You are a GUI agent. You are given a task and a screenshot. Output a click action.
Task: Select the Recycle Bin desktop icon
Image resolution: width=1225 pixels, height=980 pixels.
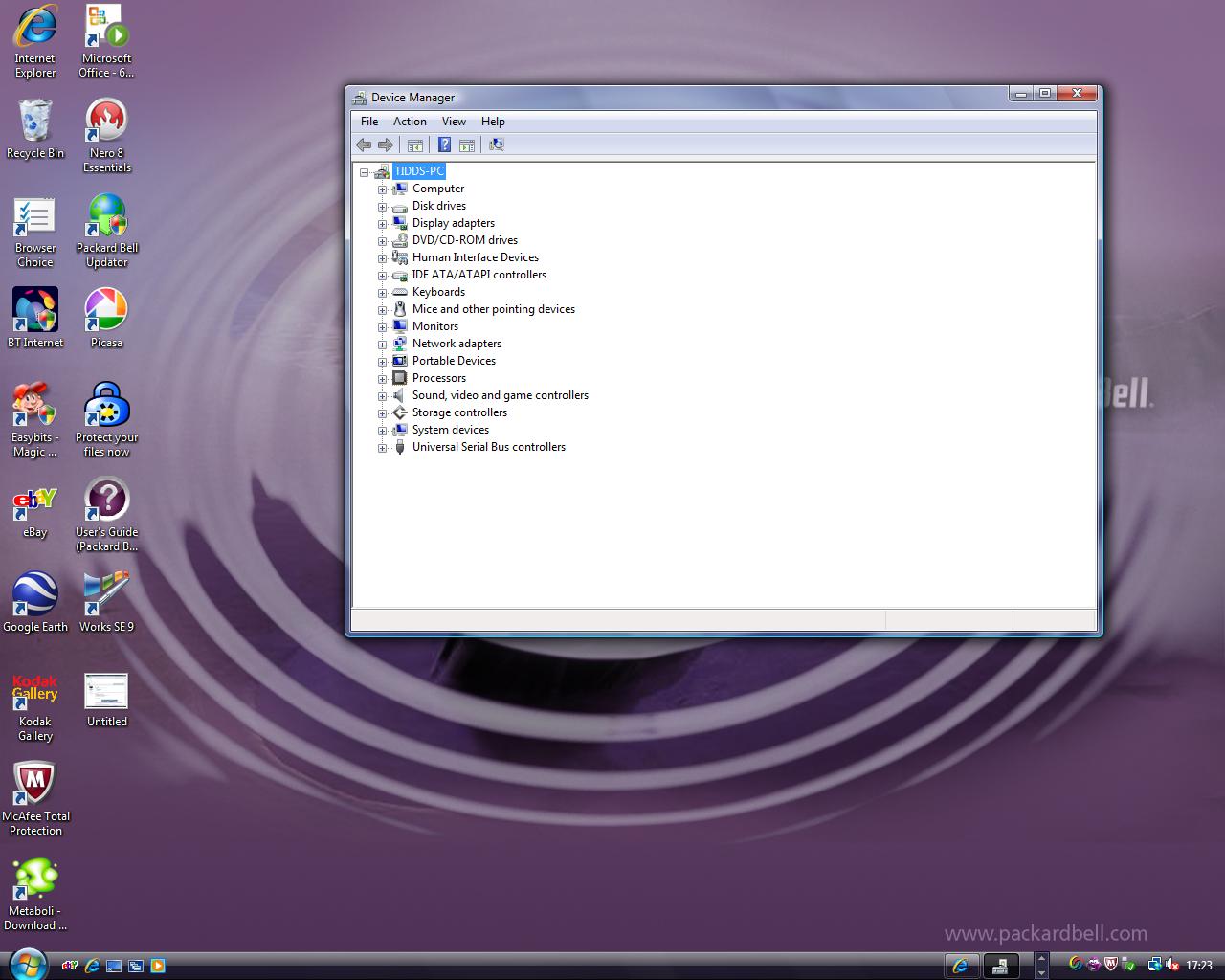click(35, 129)
